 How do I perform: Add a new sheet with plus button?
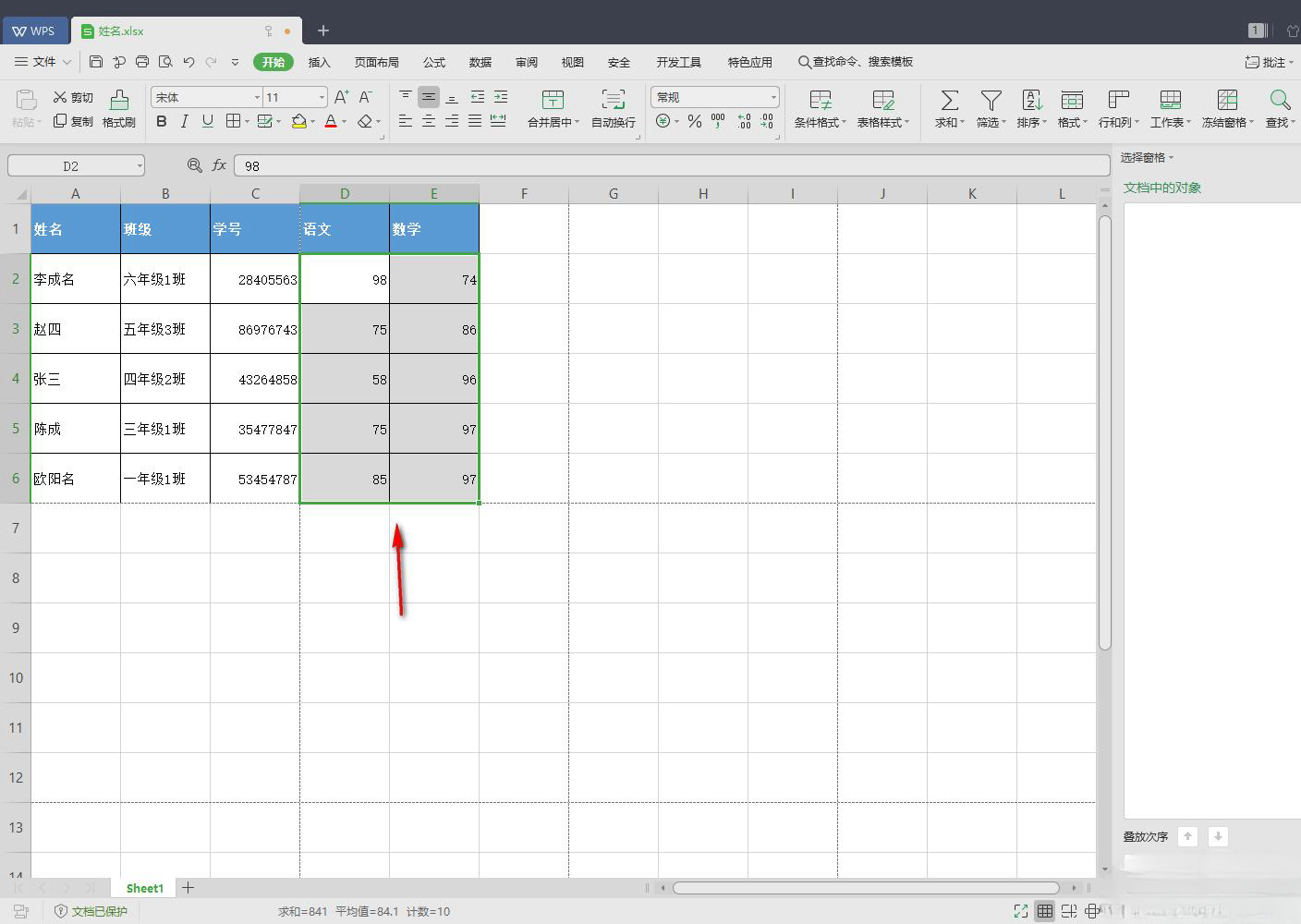click(188, 887)
